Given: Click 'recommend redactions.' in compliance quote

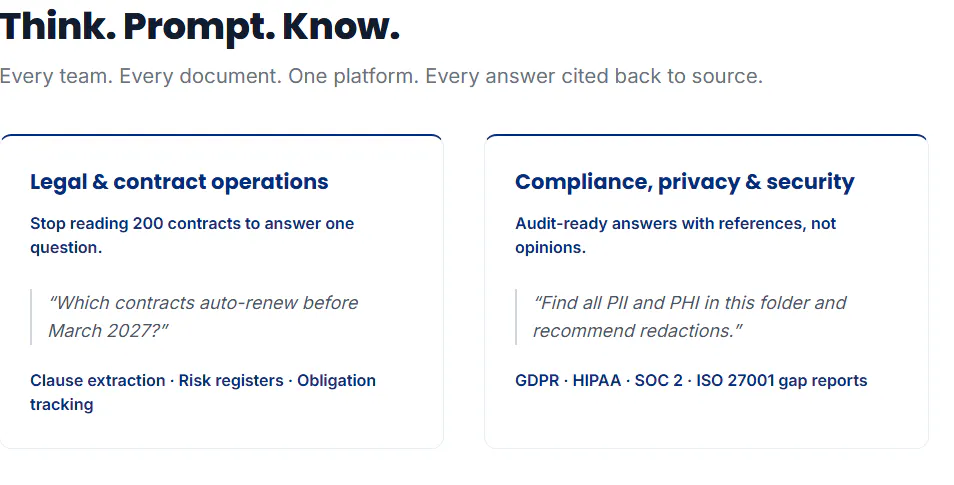Looking at the screenshot, I should click(638, 330).
